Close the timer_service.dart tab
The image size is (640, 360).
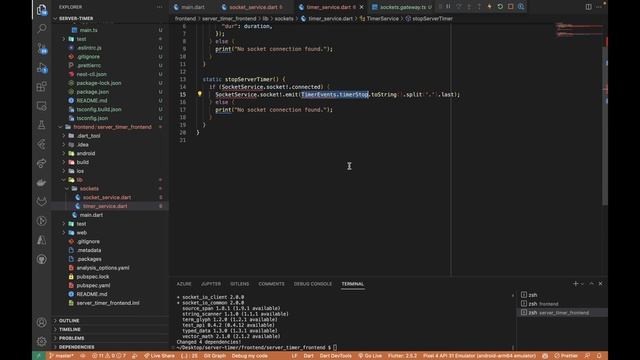pos(361,7)
